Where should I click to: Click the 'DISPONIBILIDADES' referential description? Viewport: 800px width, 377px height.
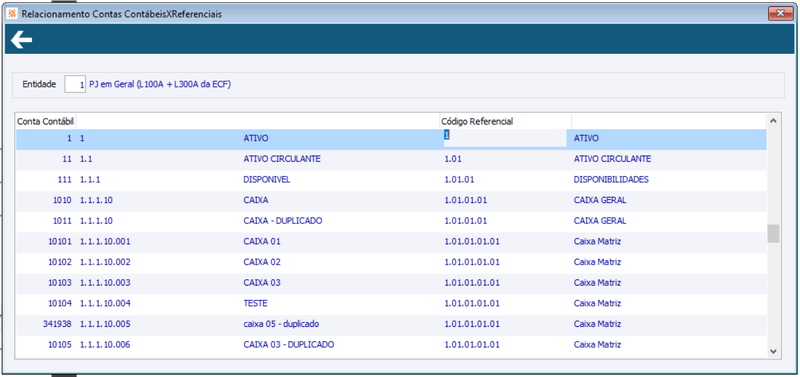tap(611, 180)
